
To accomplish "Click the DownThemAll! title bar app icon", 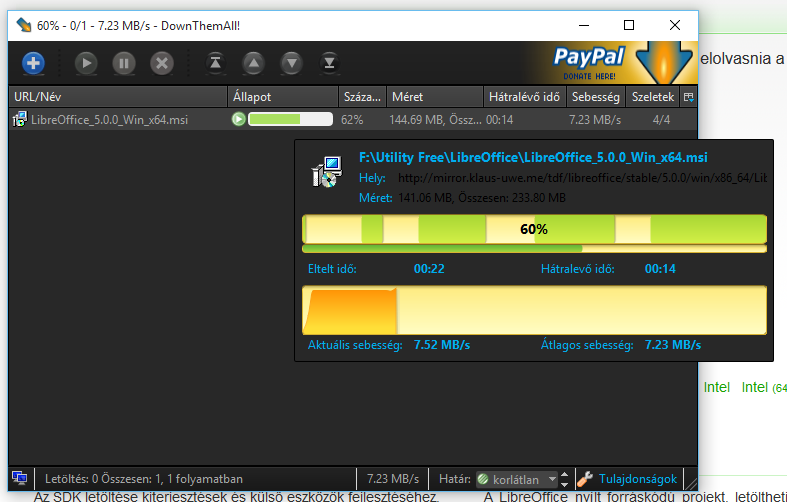I will [24, 25].
